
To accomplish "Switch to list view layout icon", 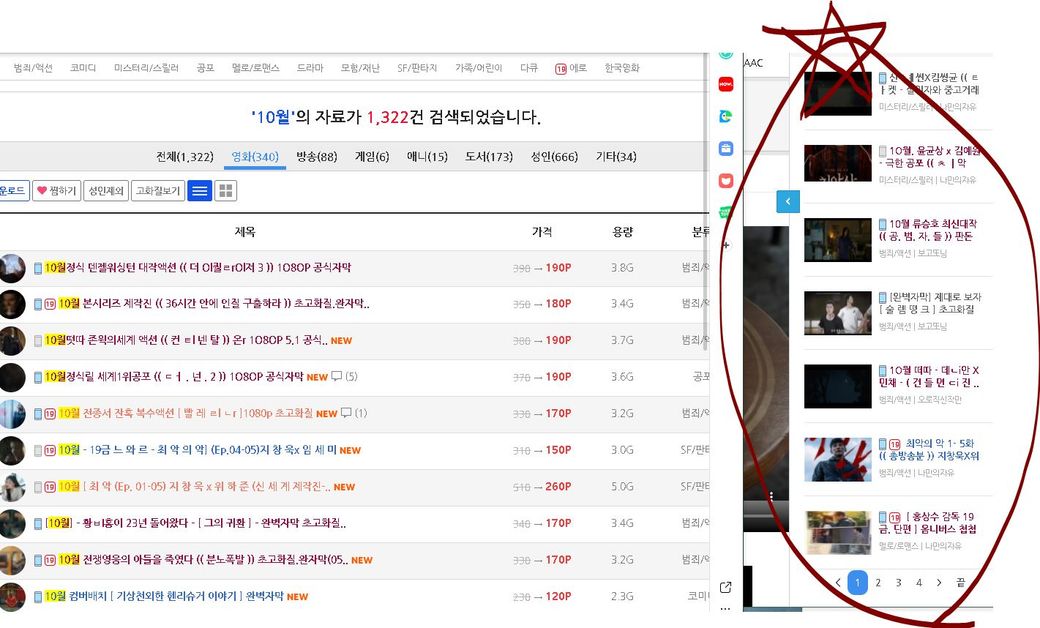I will click(199, 190).
